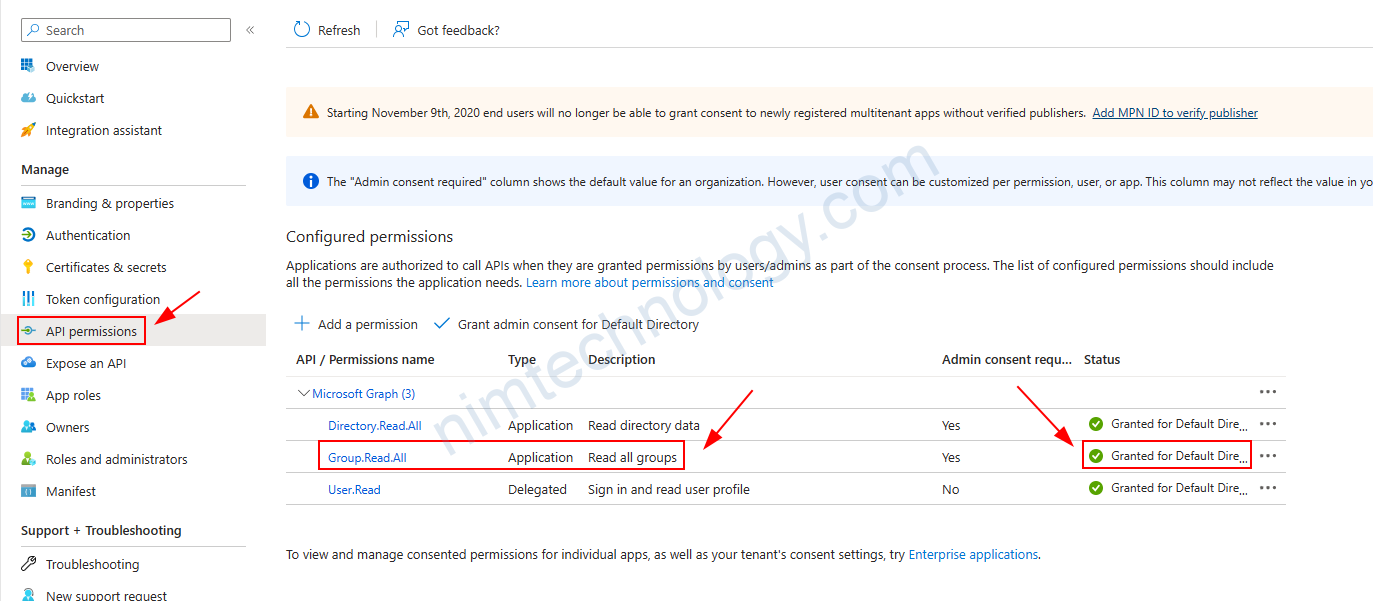1373x601 pixels.
Task: Open more options for Group.Read.All row
Action: (1268, 456)
